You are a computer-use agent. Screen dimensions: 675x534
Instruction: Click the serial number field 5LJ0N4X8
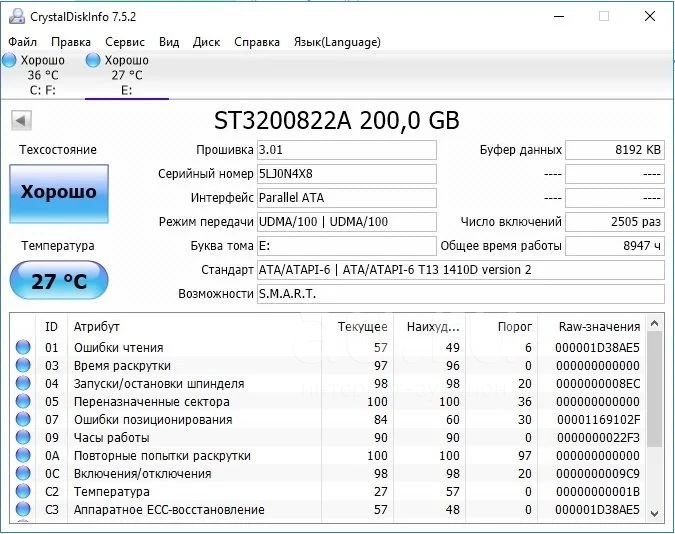347,174
